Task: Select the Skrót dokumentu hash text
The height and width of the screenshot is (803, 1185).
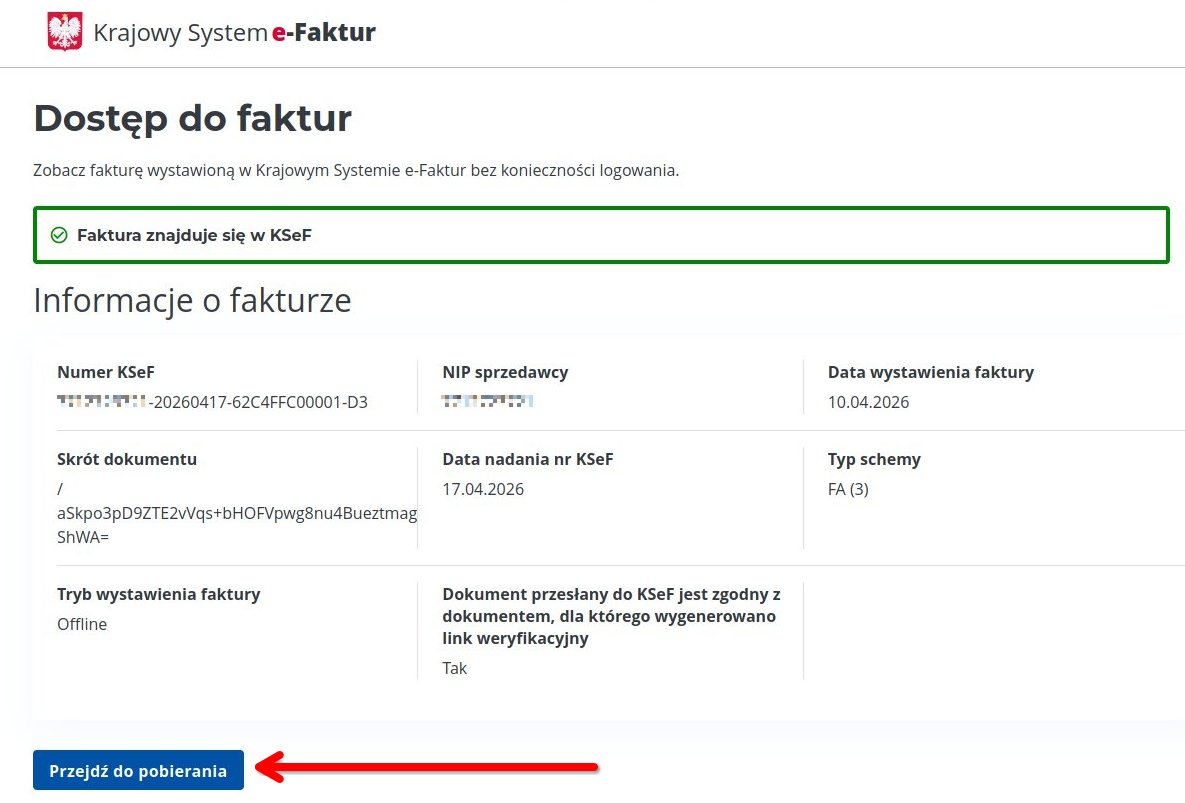Action: tap(237, 513)
